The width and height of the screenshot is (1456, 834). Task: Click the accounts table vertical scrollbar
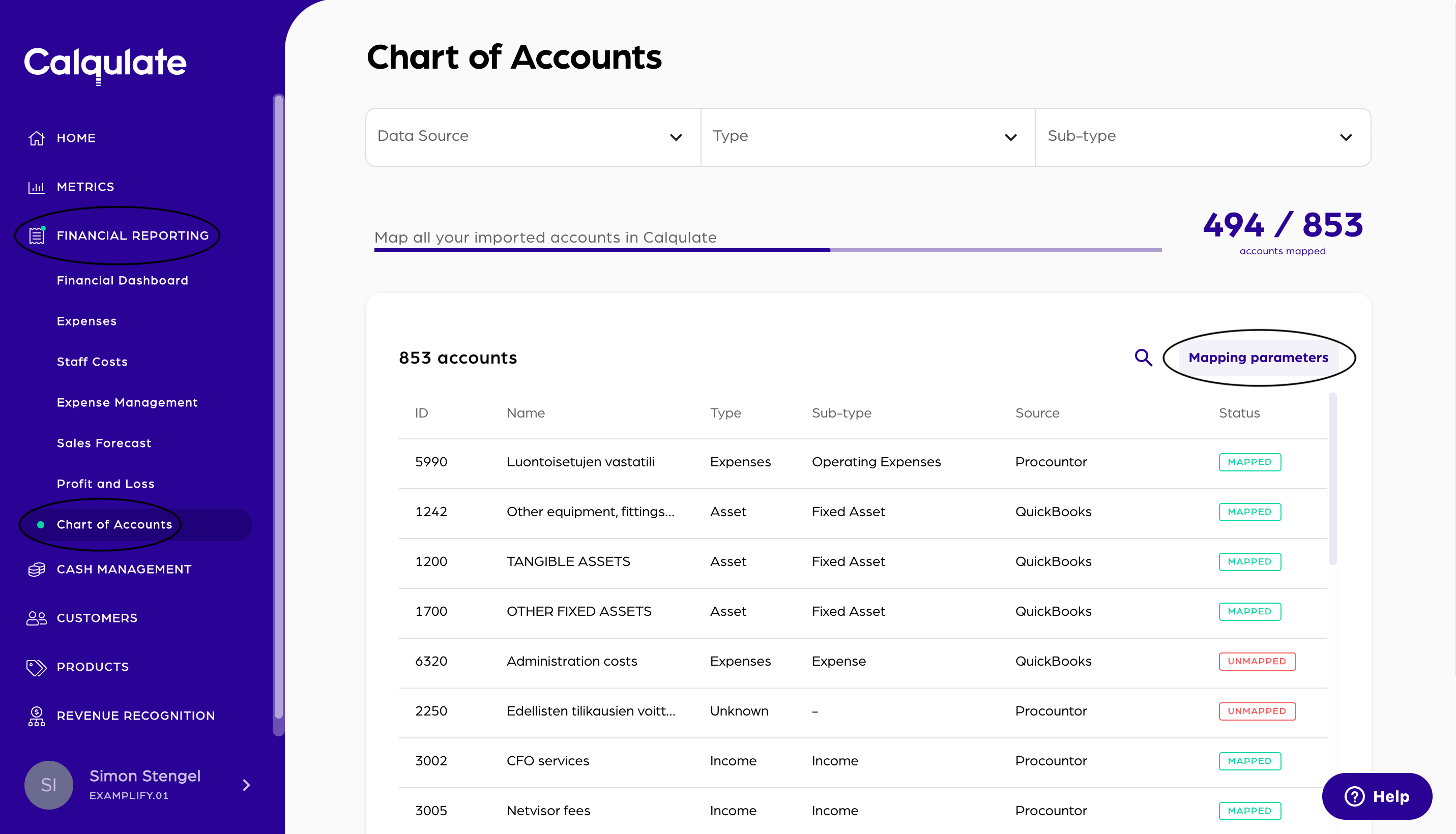[x=1332, y=479]
